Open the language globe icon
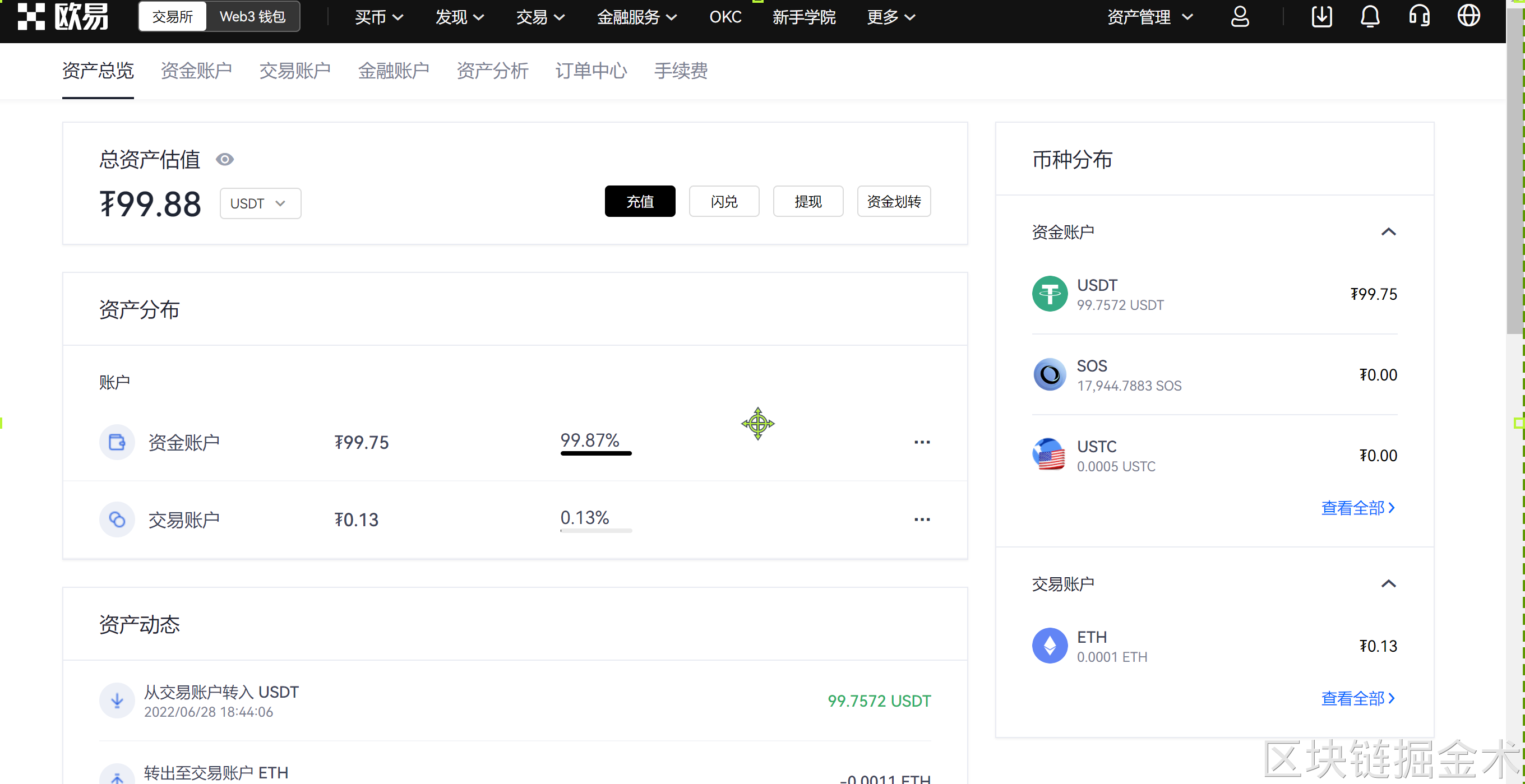The width and height of the screenshot is (1525, 784). coord(1468,17)
